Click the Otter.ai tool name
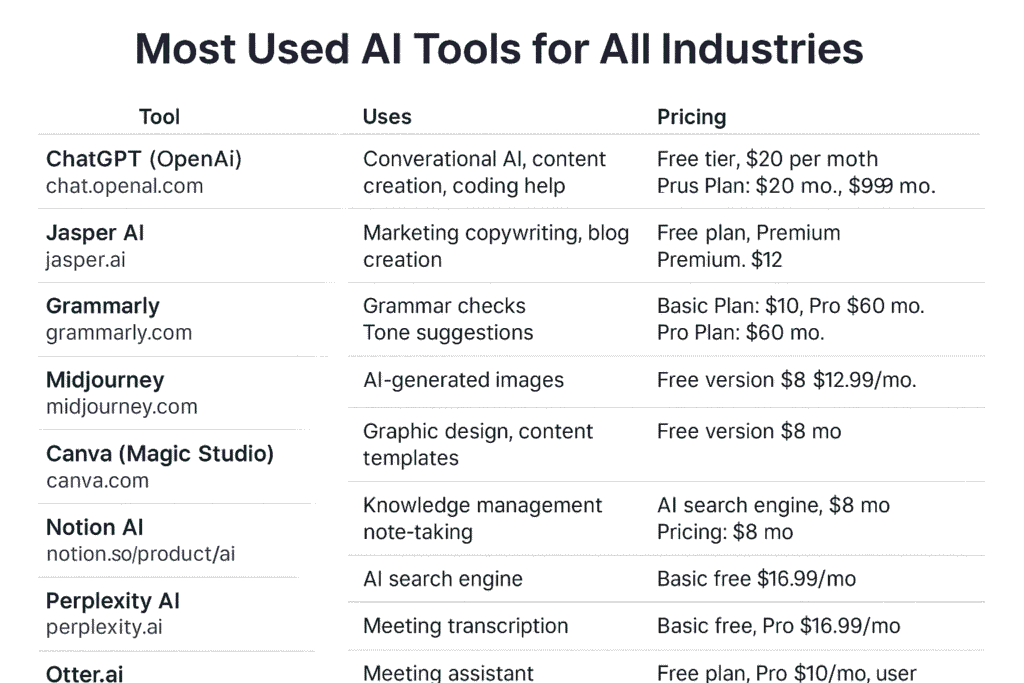 click(84, 674)
